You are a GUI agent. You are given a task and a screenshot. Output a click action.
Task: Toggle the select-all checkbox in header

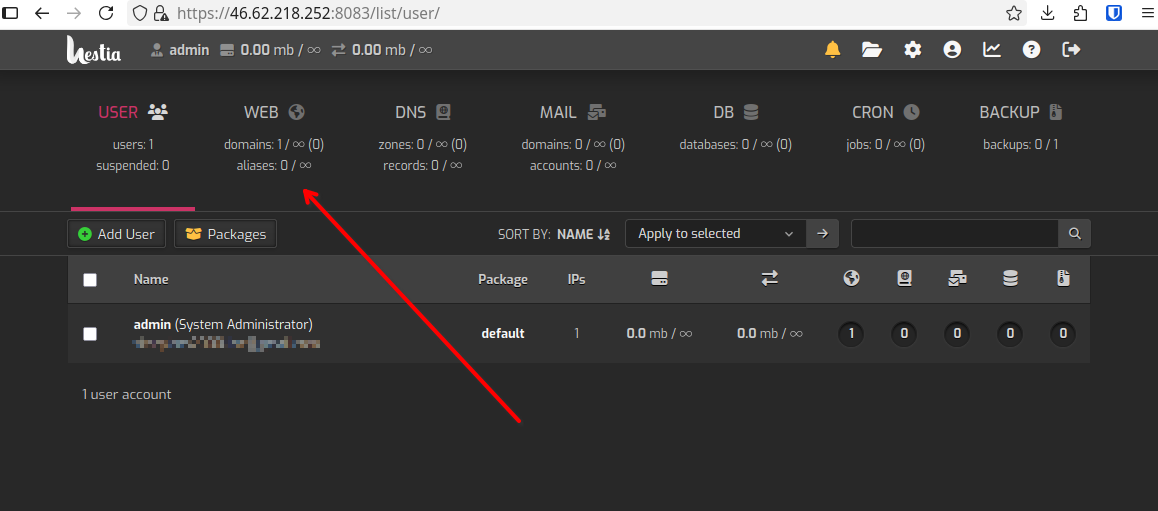point(90,280)
